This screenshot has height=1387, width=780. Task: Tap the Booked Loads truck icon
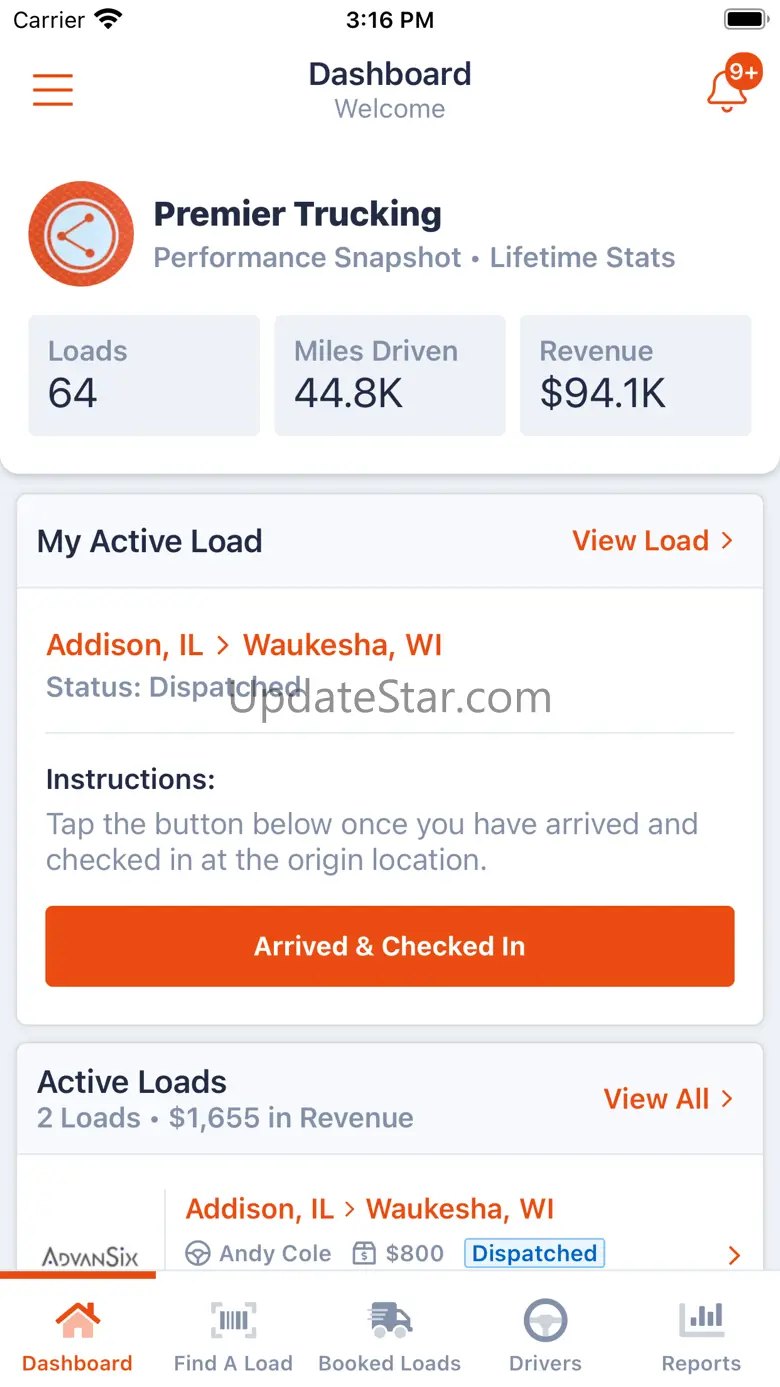(x=389, y=1320)
